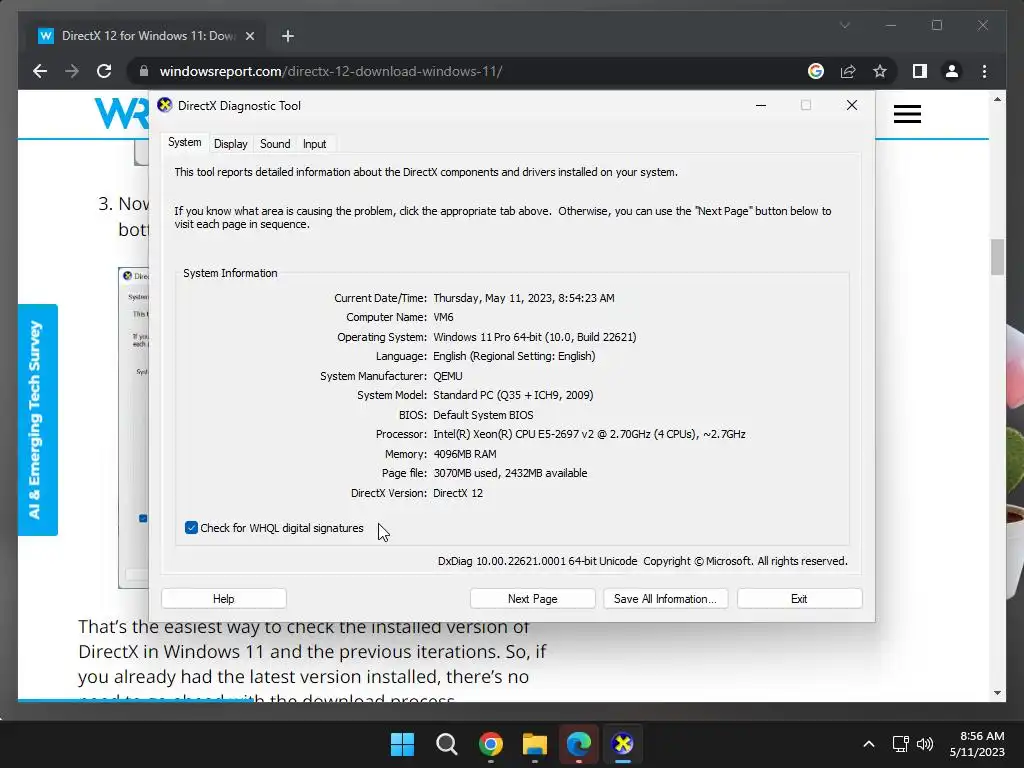Click the Computer Name value VM6
Screen dimensions: 1024x768
point(443,317)
